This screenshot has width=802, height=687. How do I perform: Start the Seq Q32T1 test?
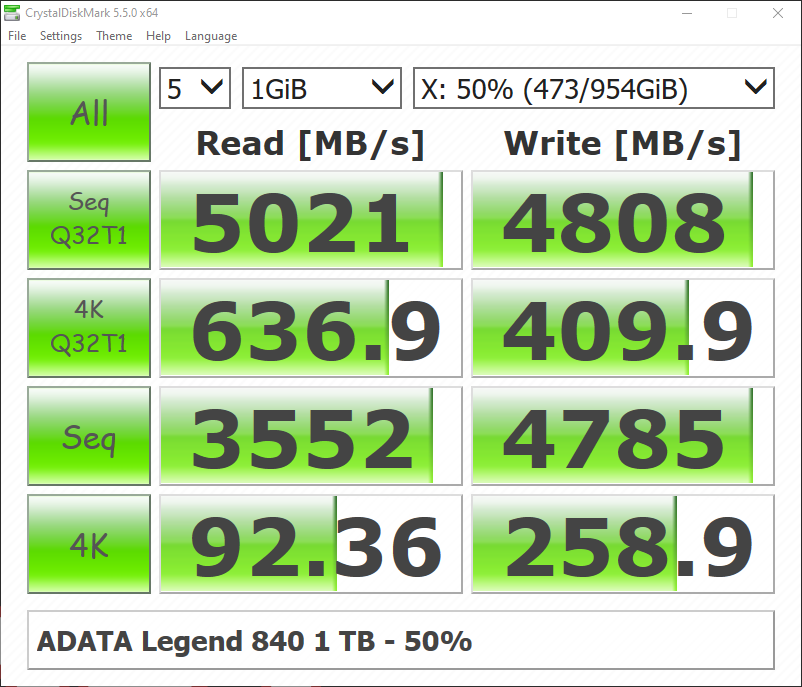point(89,220)
